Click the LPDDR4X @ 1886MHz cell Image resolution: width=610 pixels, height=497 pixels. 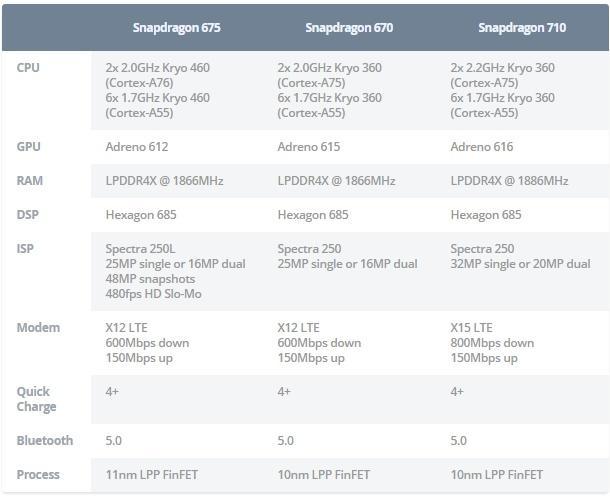pyautogui.click(x=509, y=181)
